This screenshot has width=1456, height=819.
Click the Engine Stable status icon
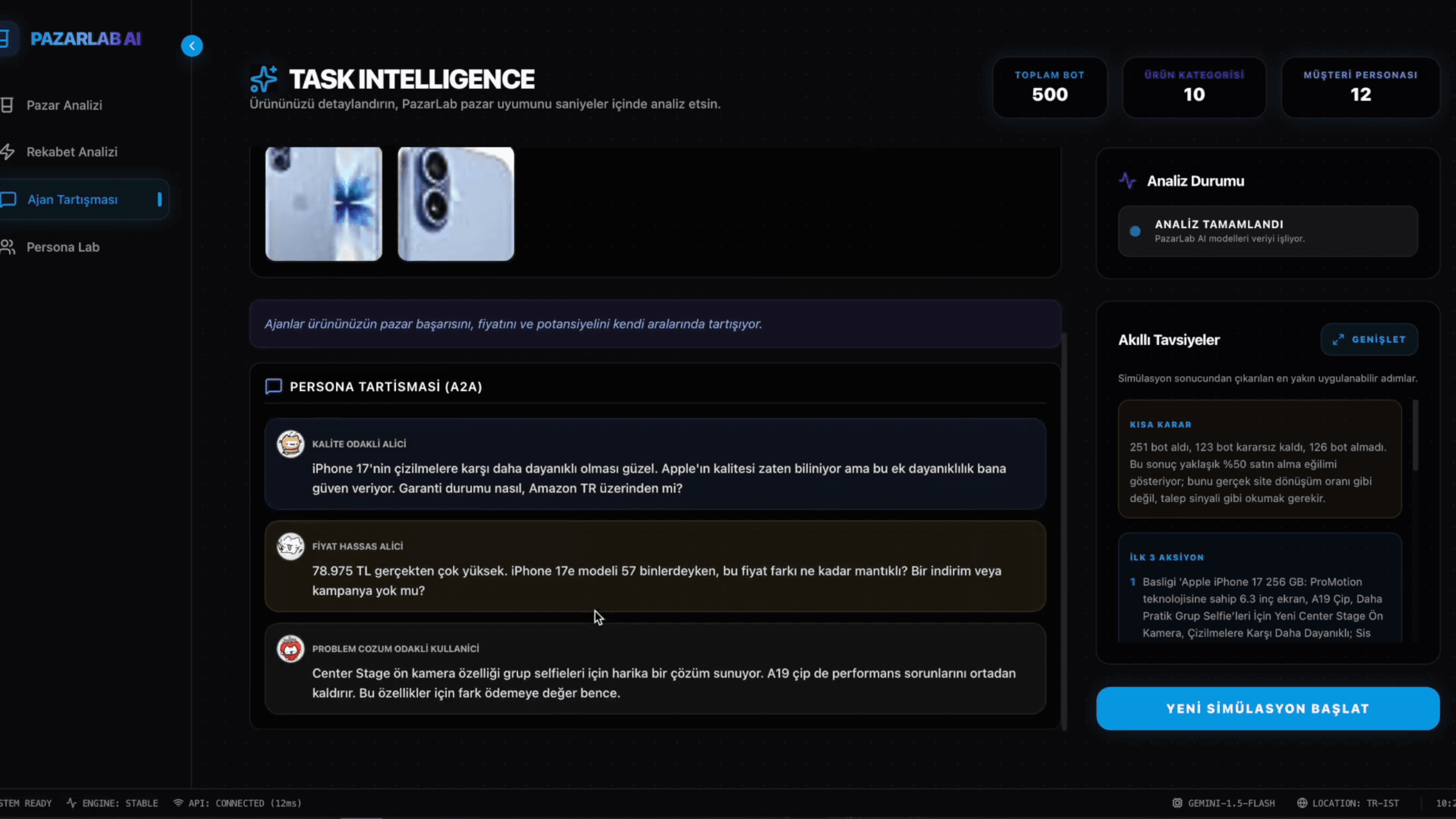71,803
